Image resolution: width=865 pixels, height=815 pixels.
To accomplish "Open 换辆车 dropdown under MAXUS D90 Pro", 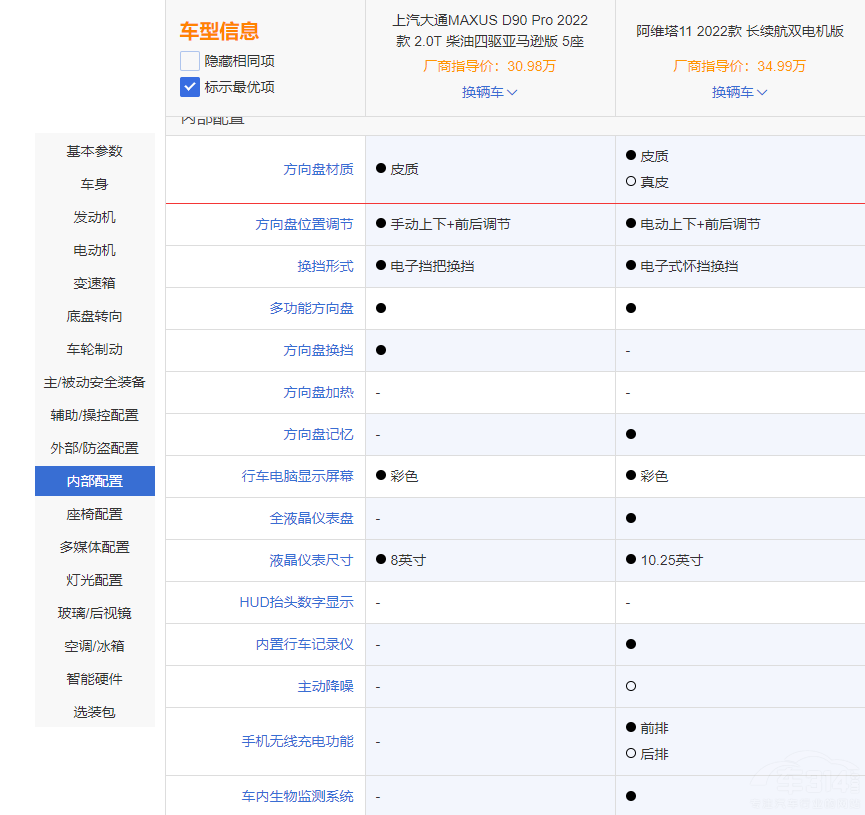I will (489, 92).
